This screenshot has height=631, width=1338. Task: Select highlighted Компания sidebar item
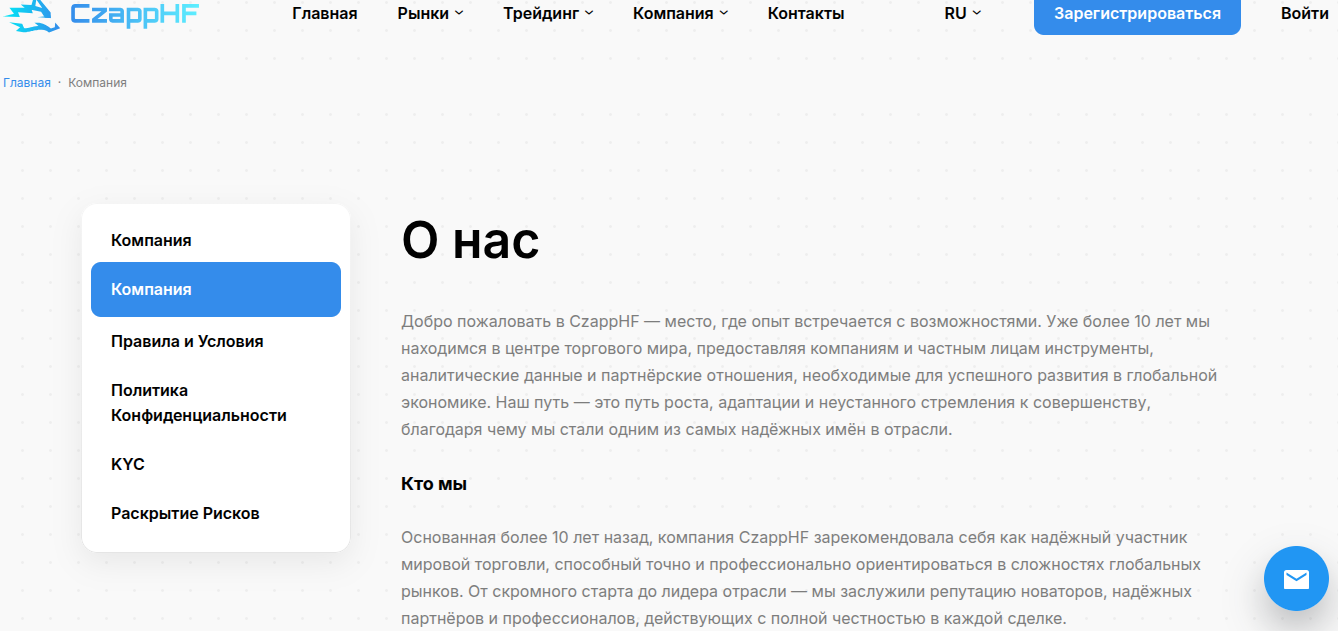(x=216, y=289)
